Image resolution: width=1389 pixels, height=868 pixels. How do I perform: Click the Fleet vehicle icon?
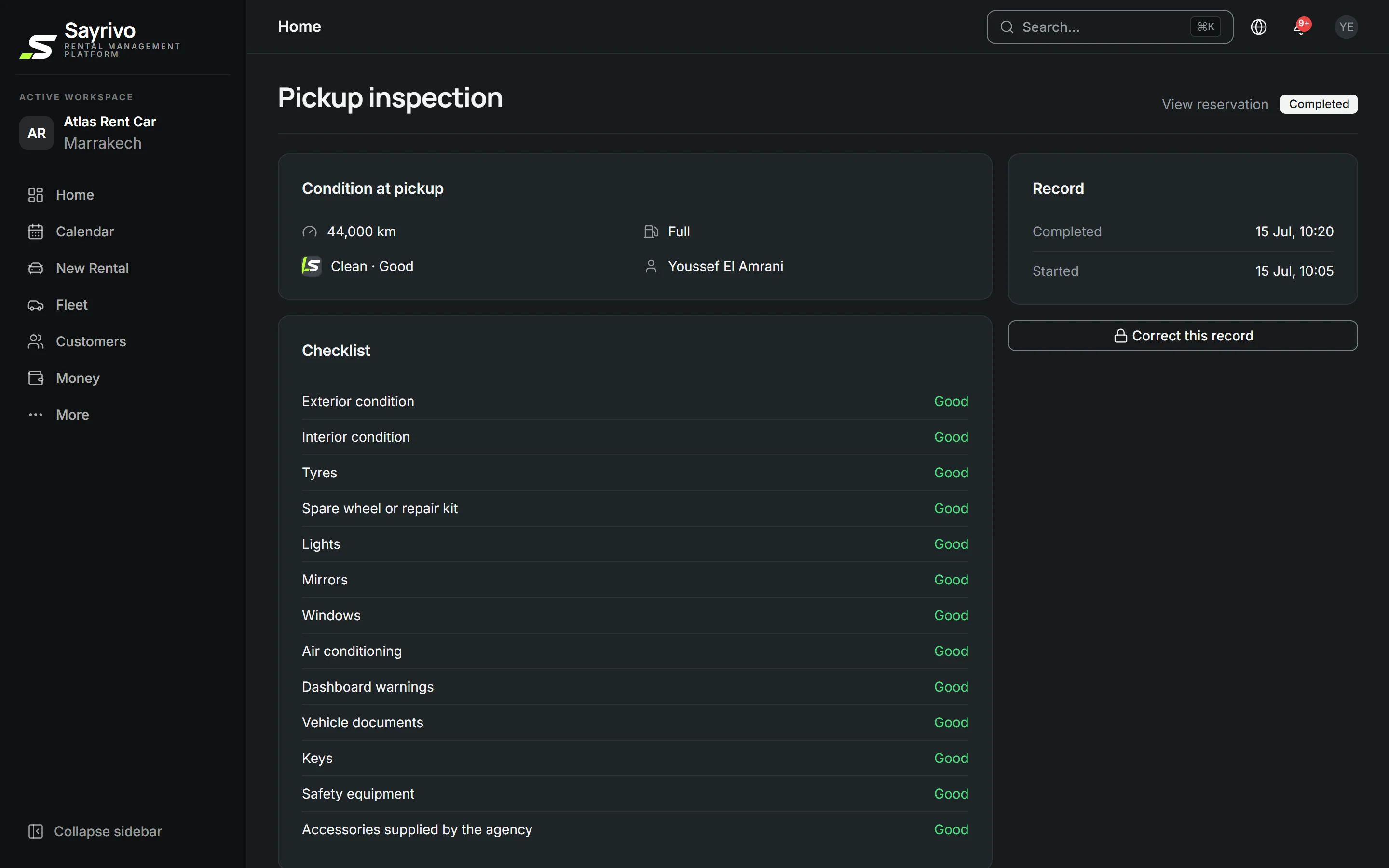(x=36, y=305)
